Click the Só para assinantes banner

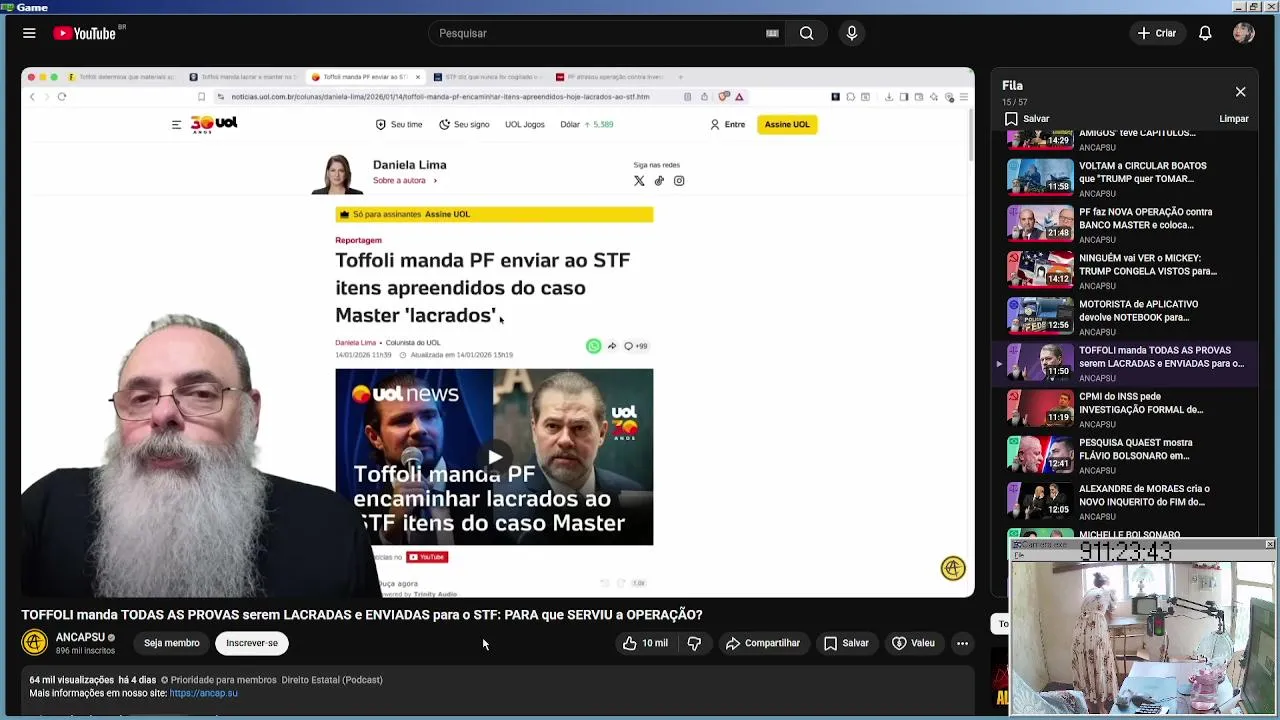[494, 214]
